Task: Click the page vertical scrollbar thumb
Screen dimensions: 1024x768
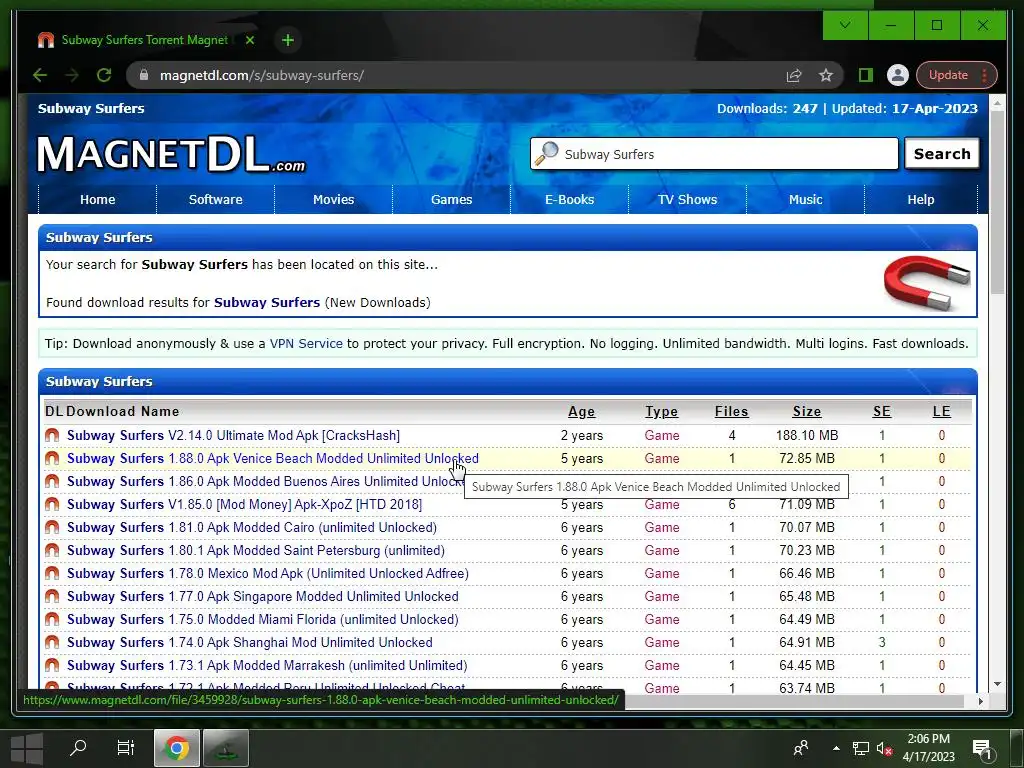Action: (x=997, y=202)
